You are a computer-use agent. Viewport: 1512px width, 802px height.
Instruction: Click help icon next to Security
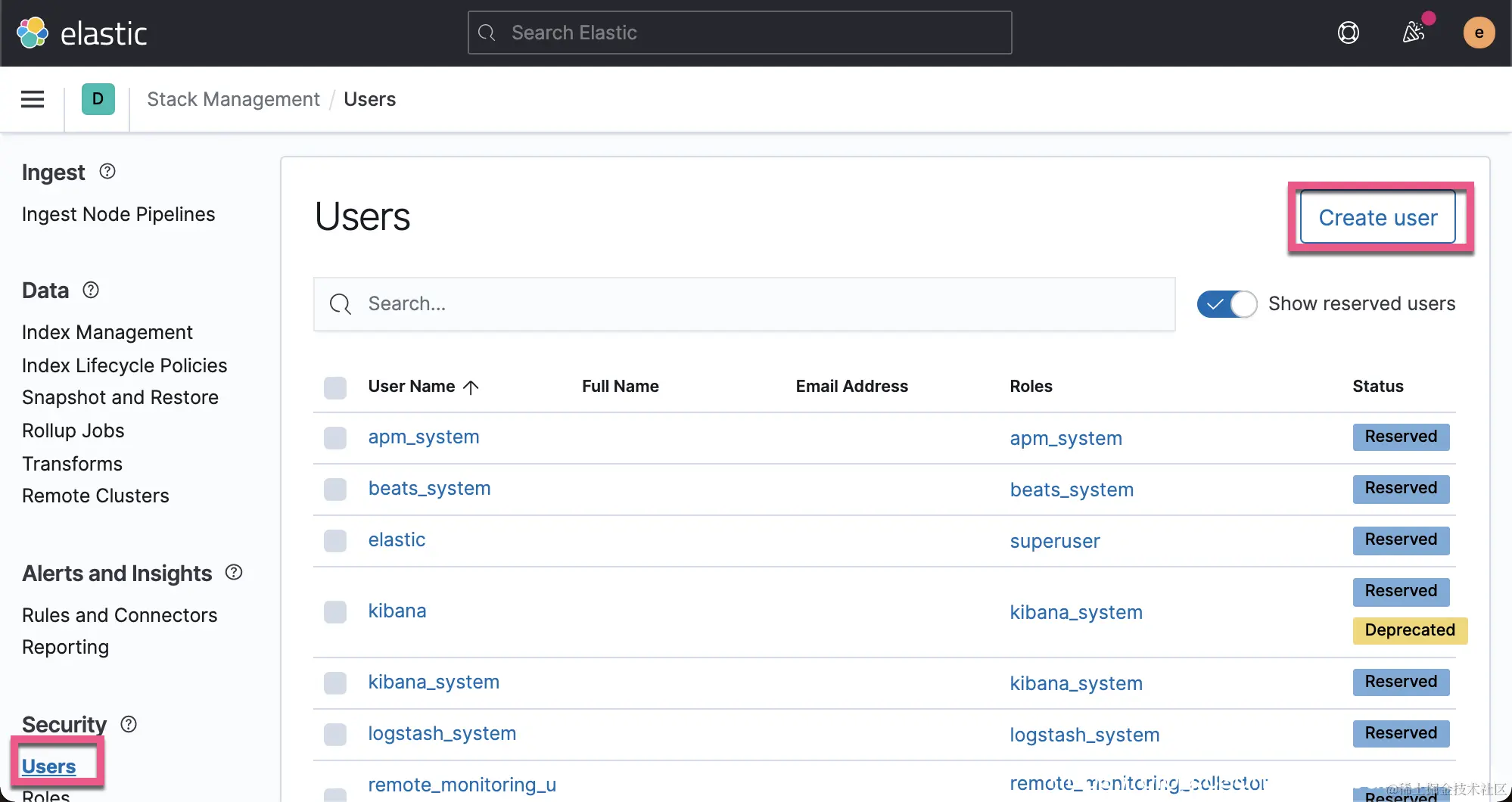point(129,724)
